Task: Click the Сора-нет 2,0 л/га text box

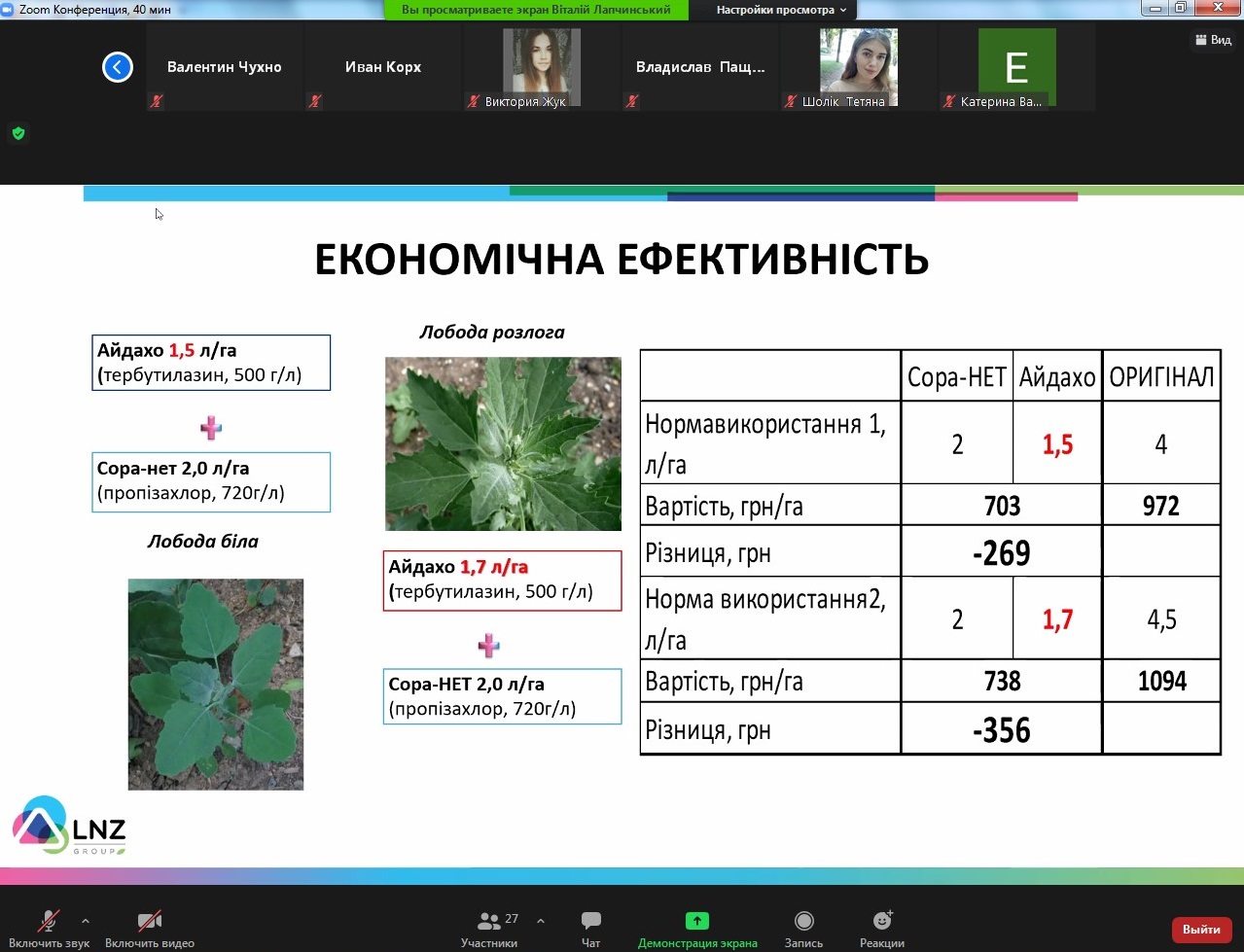Action: tap(211, 481)
